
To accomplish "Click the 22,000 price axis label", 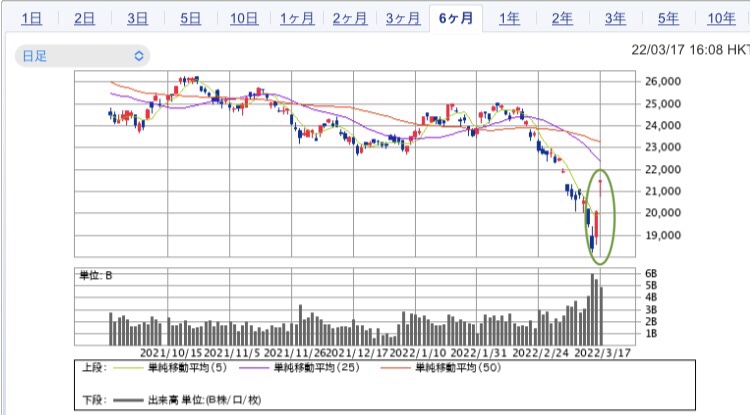I will (663, 169).
